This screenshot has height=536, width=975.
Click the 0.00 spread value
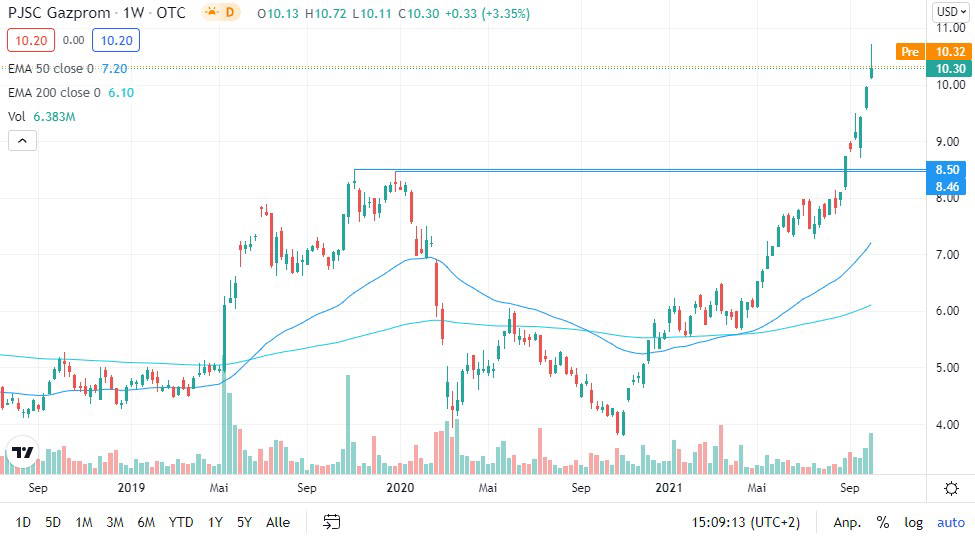73,40
